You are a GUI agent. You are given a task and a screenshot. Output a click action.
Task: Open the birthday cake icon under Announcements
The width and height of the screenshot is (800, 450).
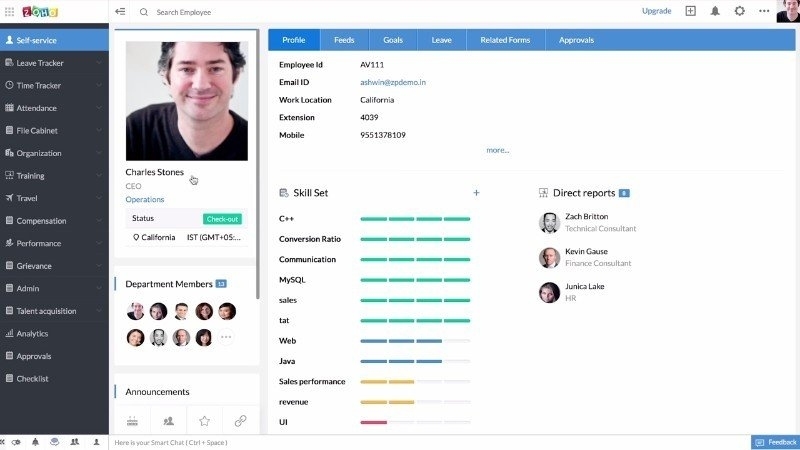132,421
